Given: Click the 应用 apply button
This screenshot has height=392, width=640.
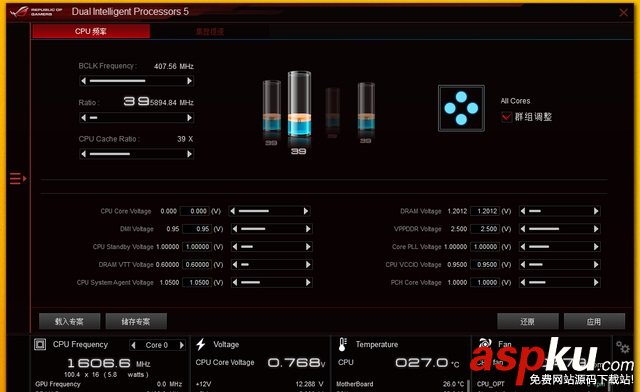Looking at the screenshot, I should (x=594, y=321).
